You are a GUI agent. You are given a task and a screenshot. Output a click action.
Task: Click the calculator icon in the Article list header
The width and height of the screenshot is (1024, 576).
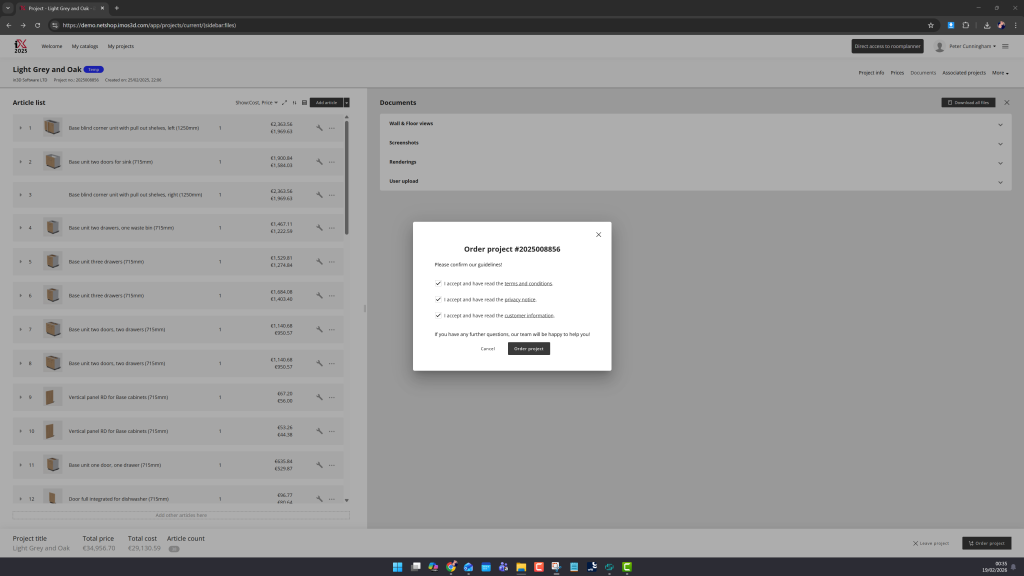(304, 102)
